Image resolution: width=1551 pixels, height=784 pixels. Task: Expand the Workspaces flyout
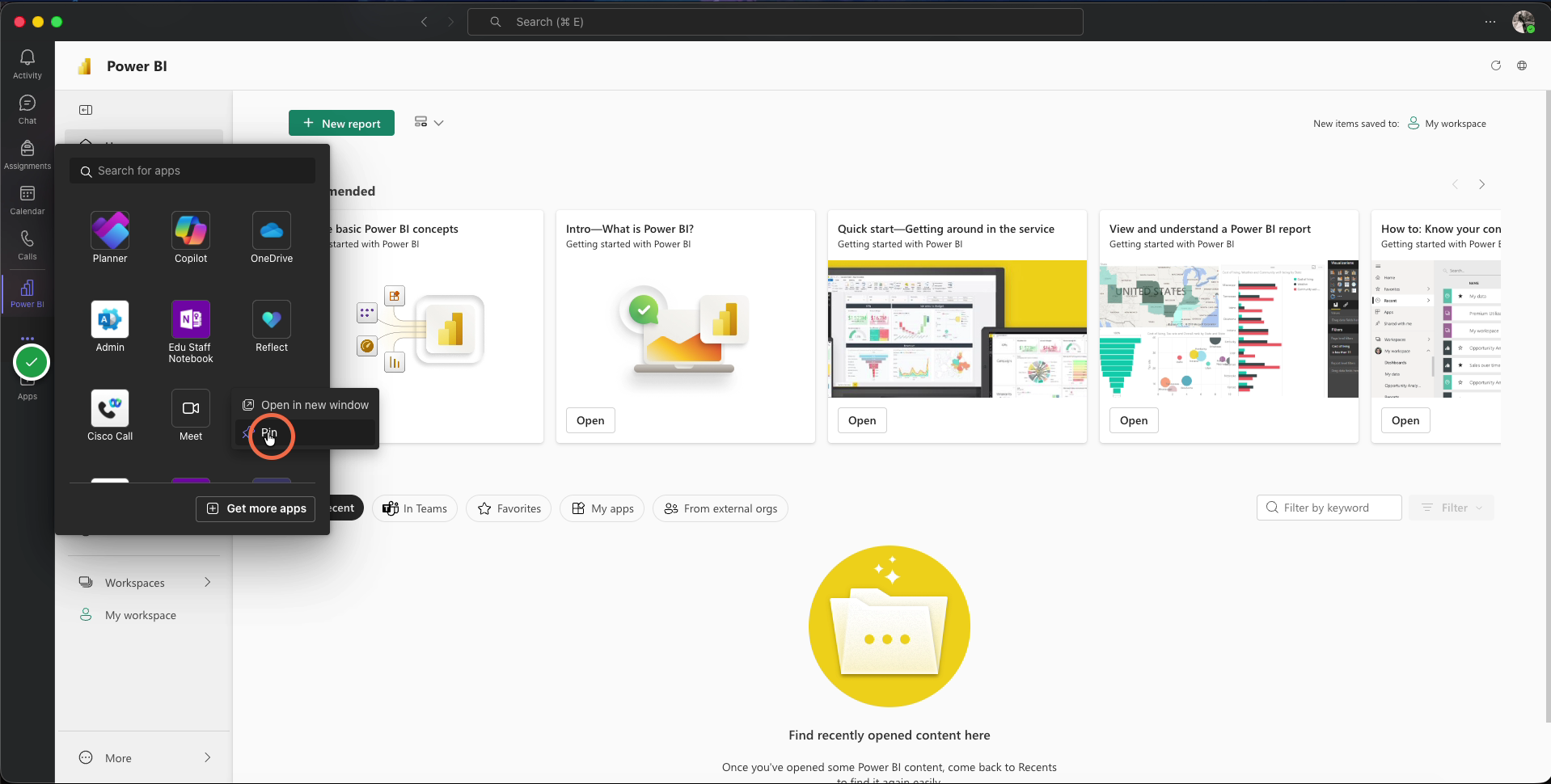pos(207,582)
